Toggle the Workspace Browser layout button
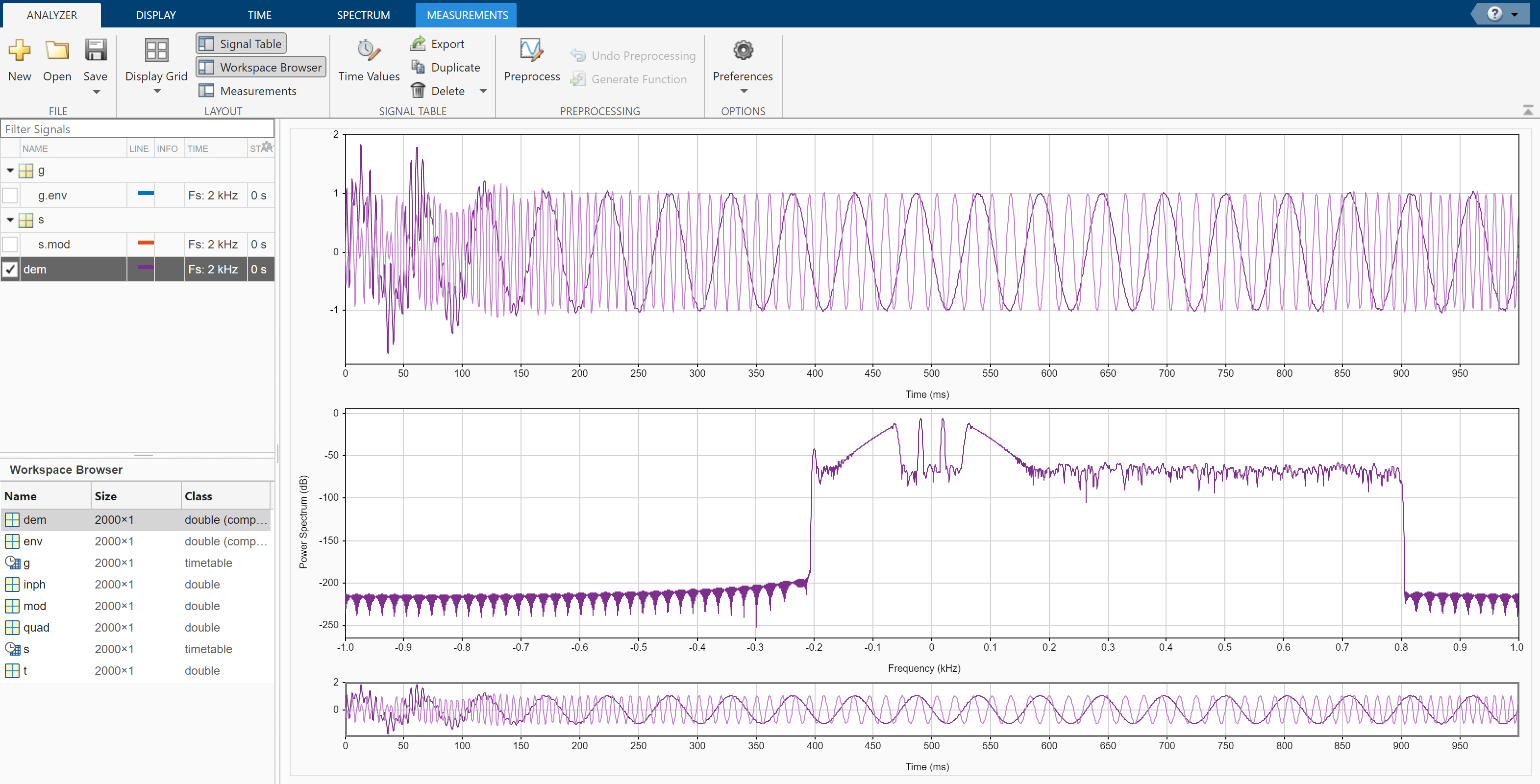The image size is (1540, 784). tap(261, 67)
